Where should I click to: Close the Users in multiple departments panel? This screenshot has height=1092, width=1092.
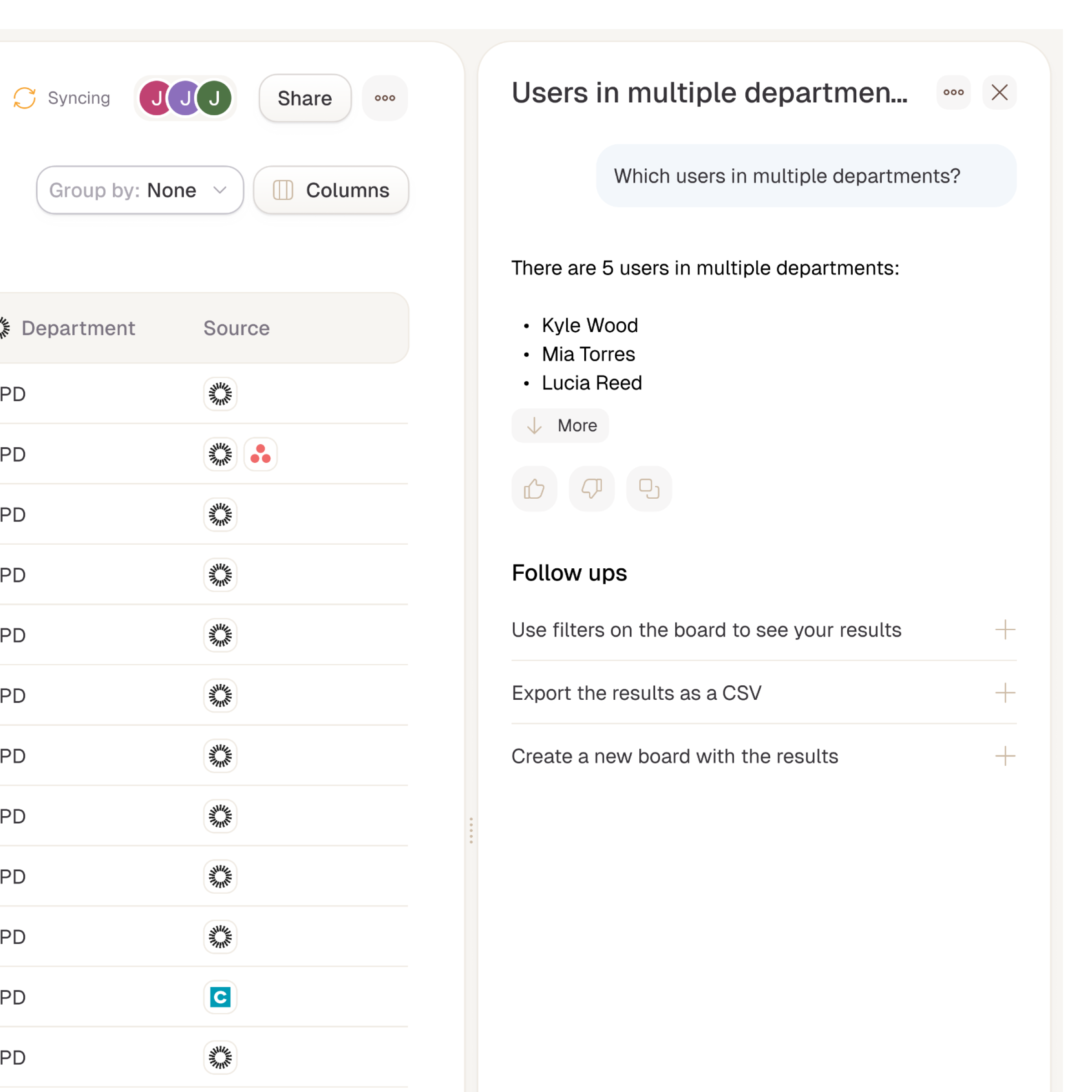click(x=999, y=92)
